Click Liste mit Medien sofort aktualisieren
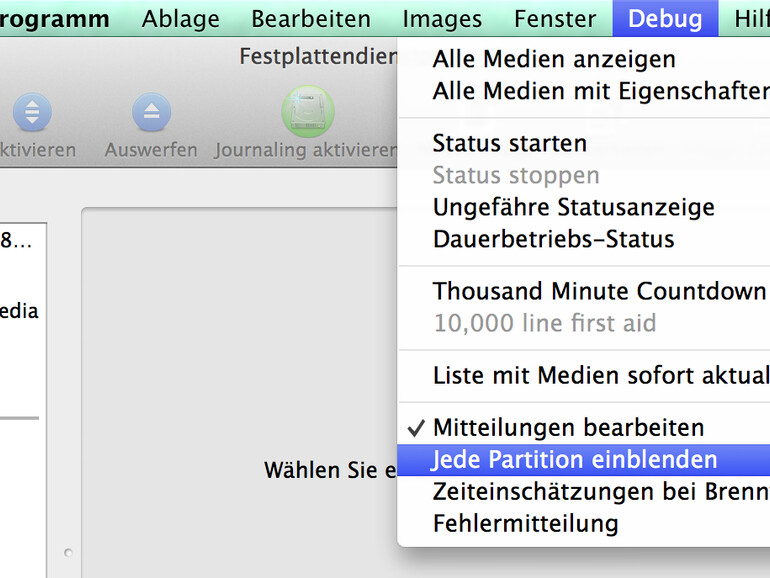 pos(600,376)
